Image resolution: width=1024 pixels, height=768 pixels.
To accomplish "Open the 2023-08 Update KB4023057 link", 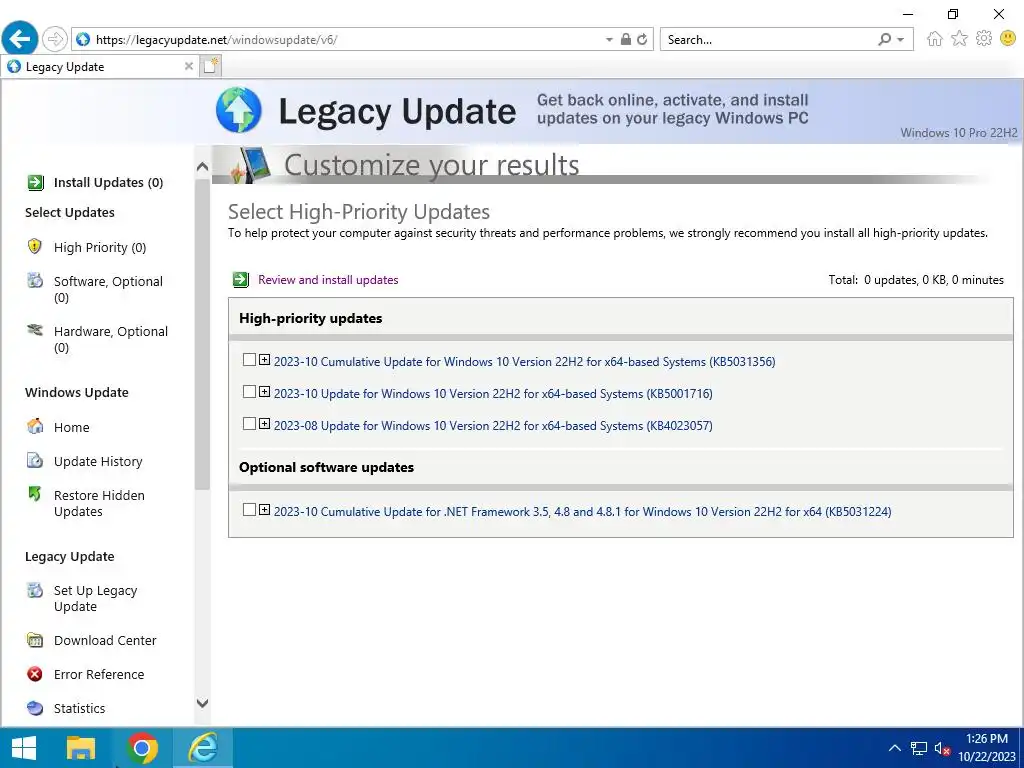I will pyautogui.click(x=493, y=426).
